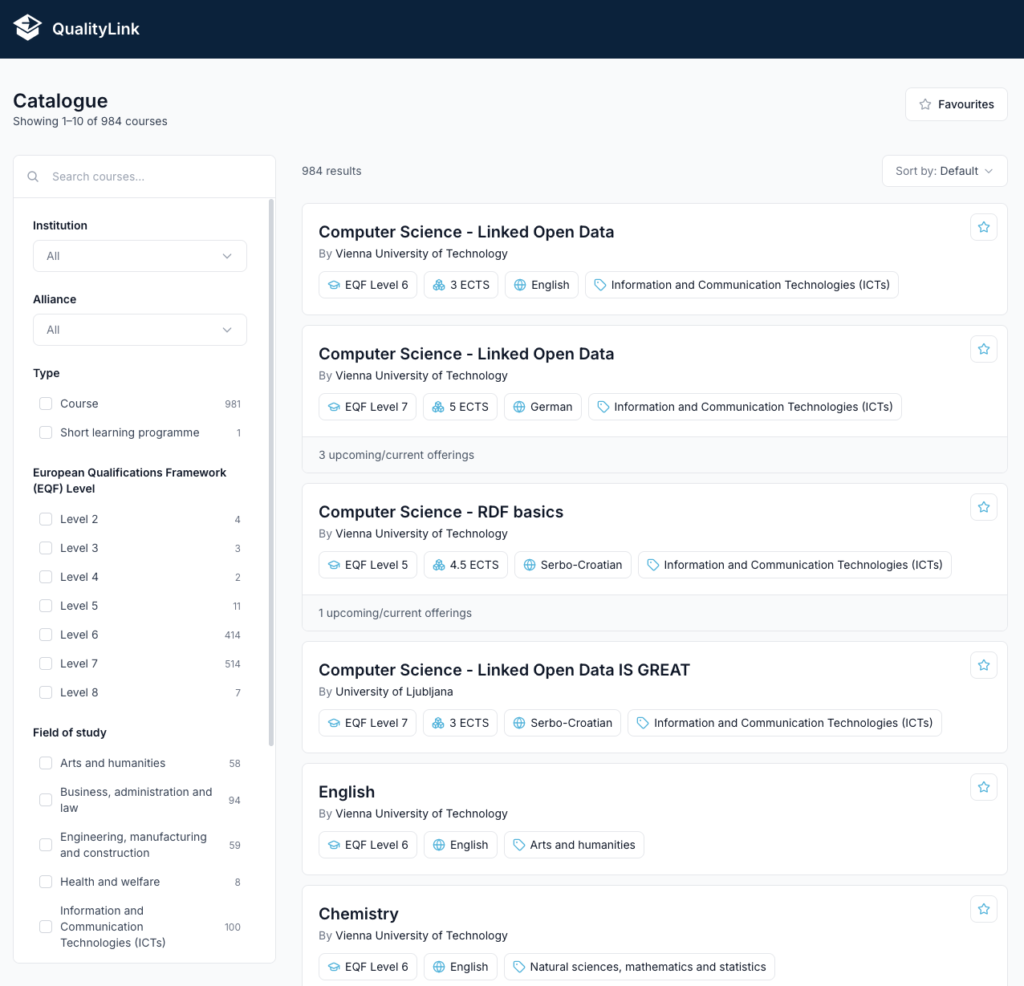
Task: Star the English course card
Action: 984,787
